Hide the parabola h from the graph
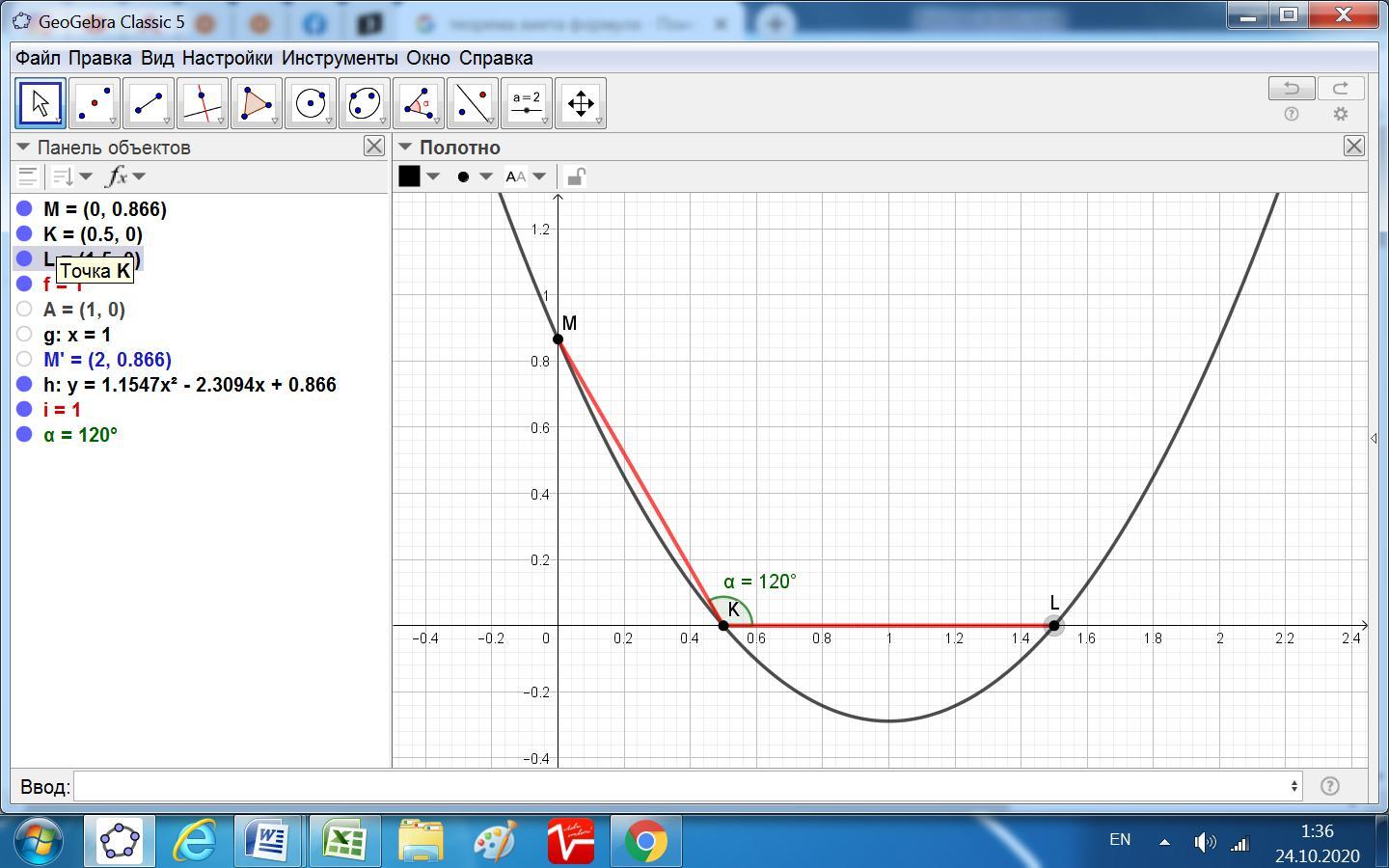The height and width of the screenshot is (868, 1389). tap(24, 385)
